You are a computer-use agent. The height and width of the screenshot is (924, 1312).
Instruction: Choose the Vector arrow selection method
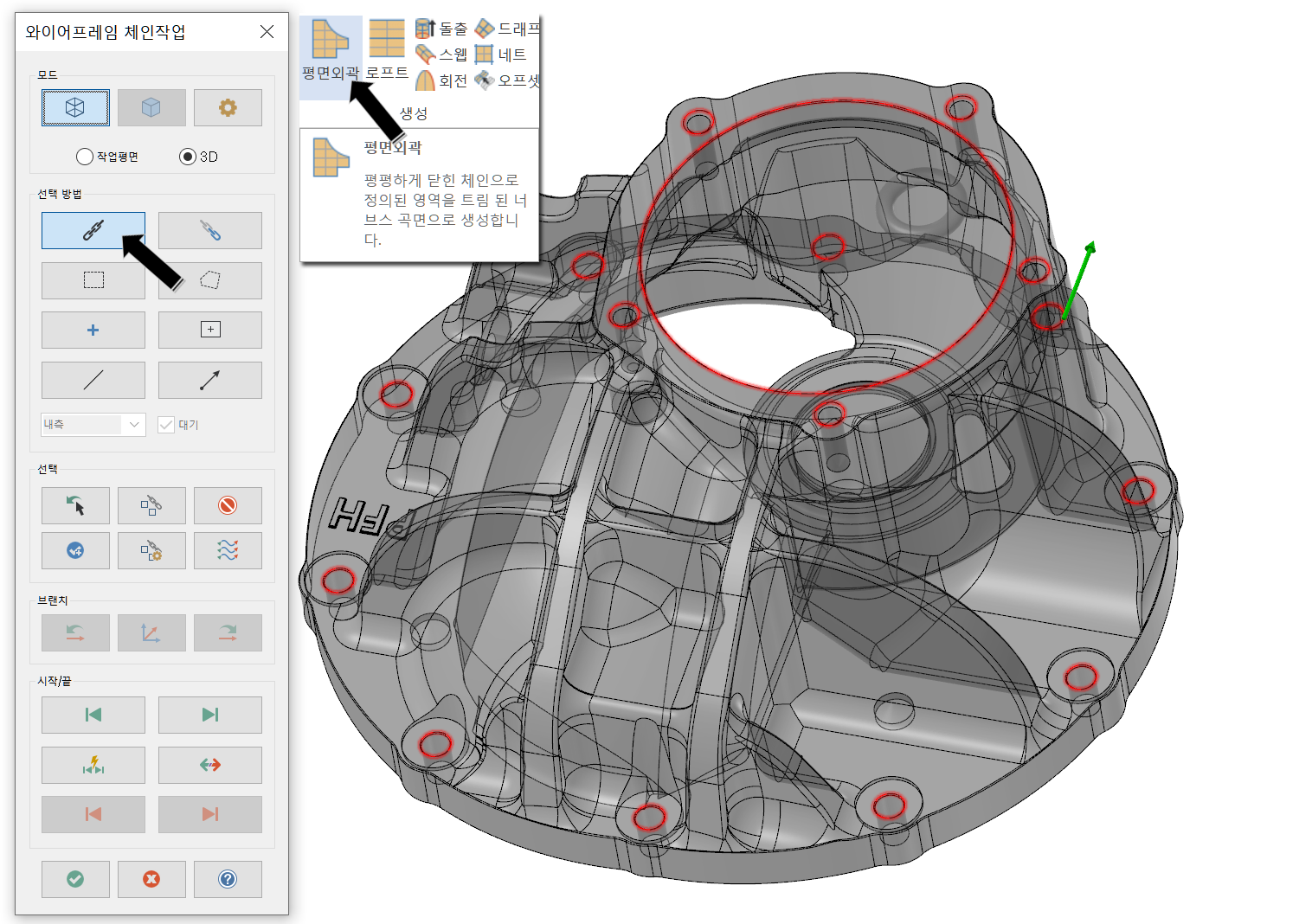[210, 380]
